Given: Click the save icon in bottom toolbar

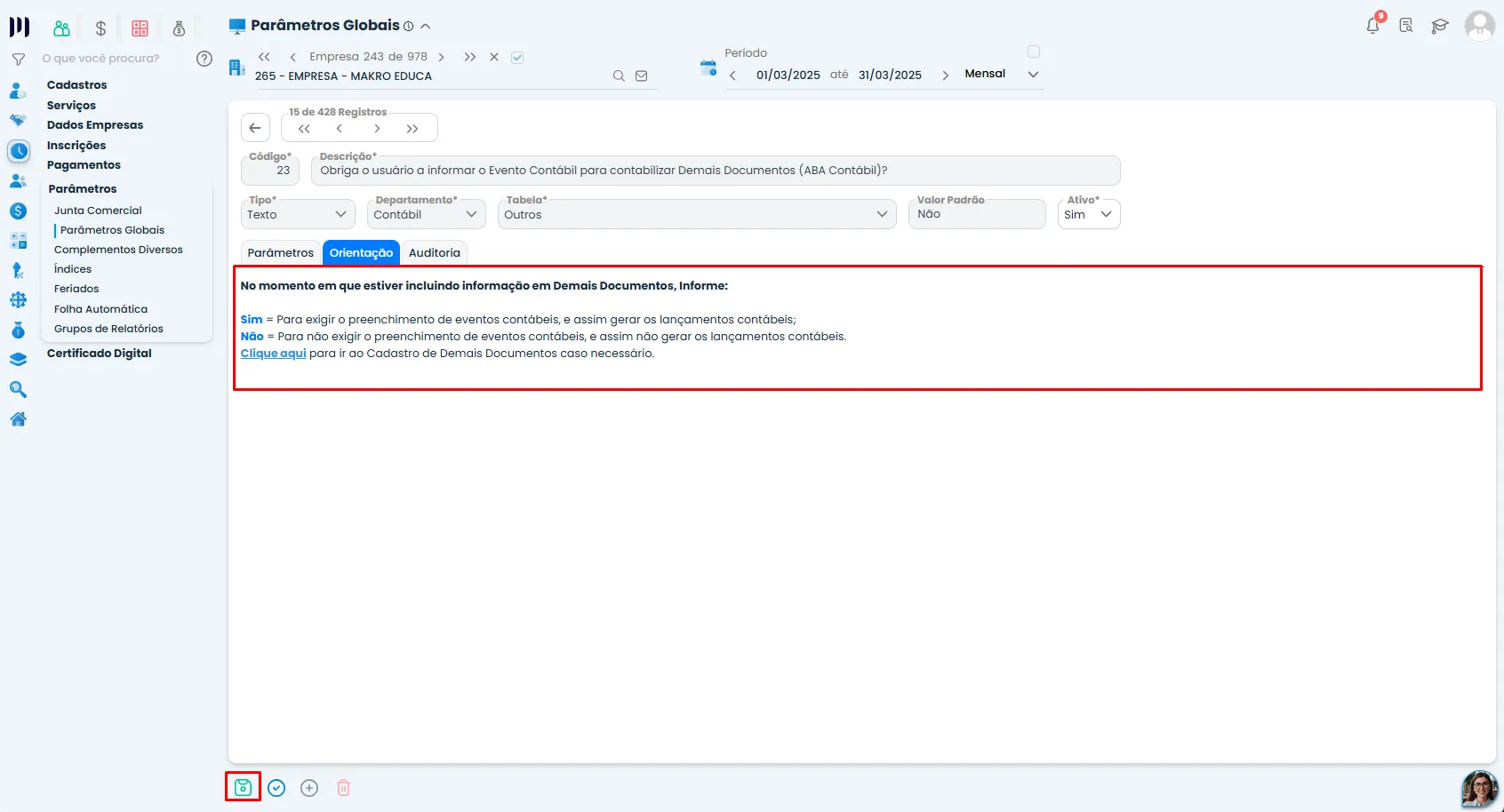Looking at the screenshot, I should pos(243,787).
